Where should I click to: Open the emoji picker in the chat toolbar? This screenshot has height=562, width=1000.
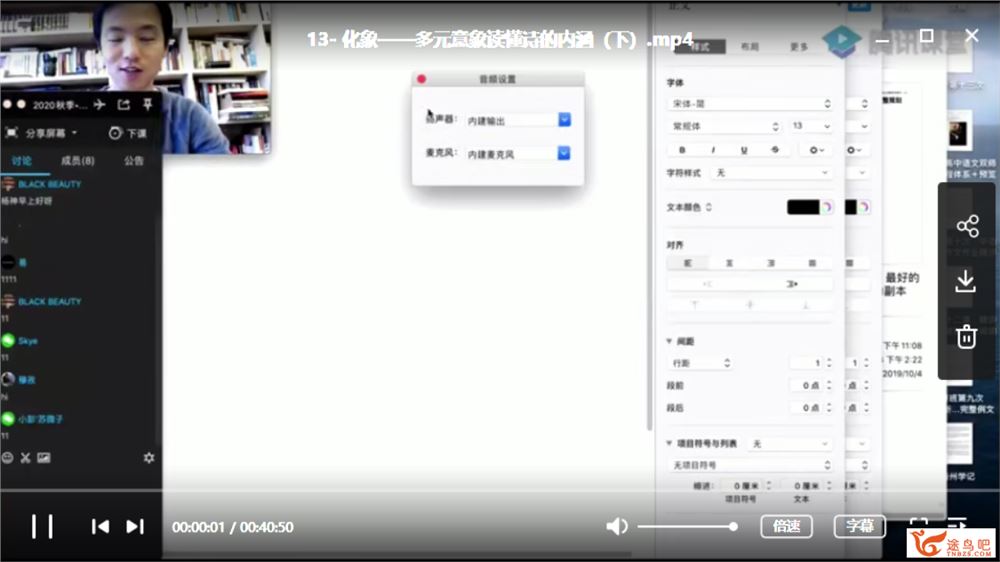coord(8,457)
